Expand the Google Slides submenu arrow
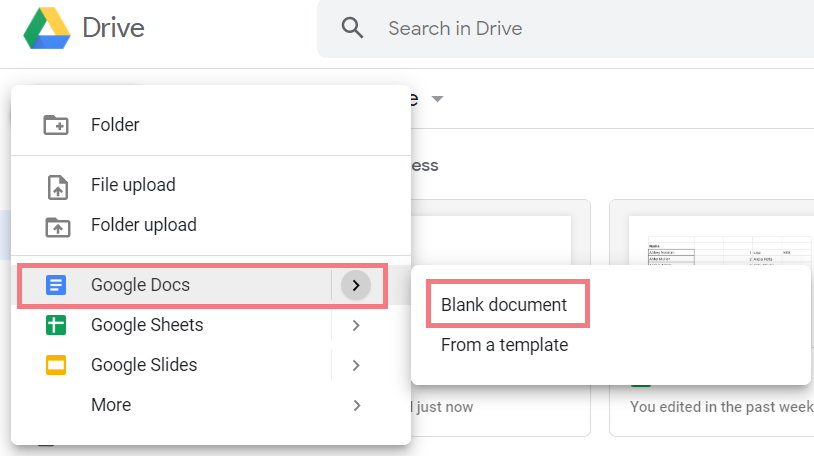Screen dimensions: 814x456 pyautogui.click(x=356, y=366)
